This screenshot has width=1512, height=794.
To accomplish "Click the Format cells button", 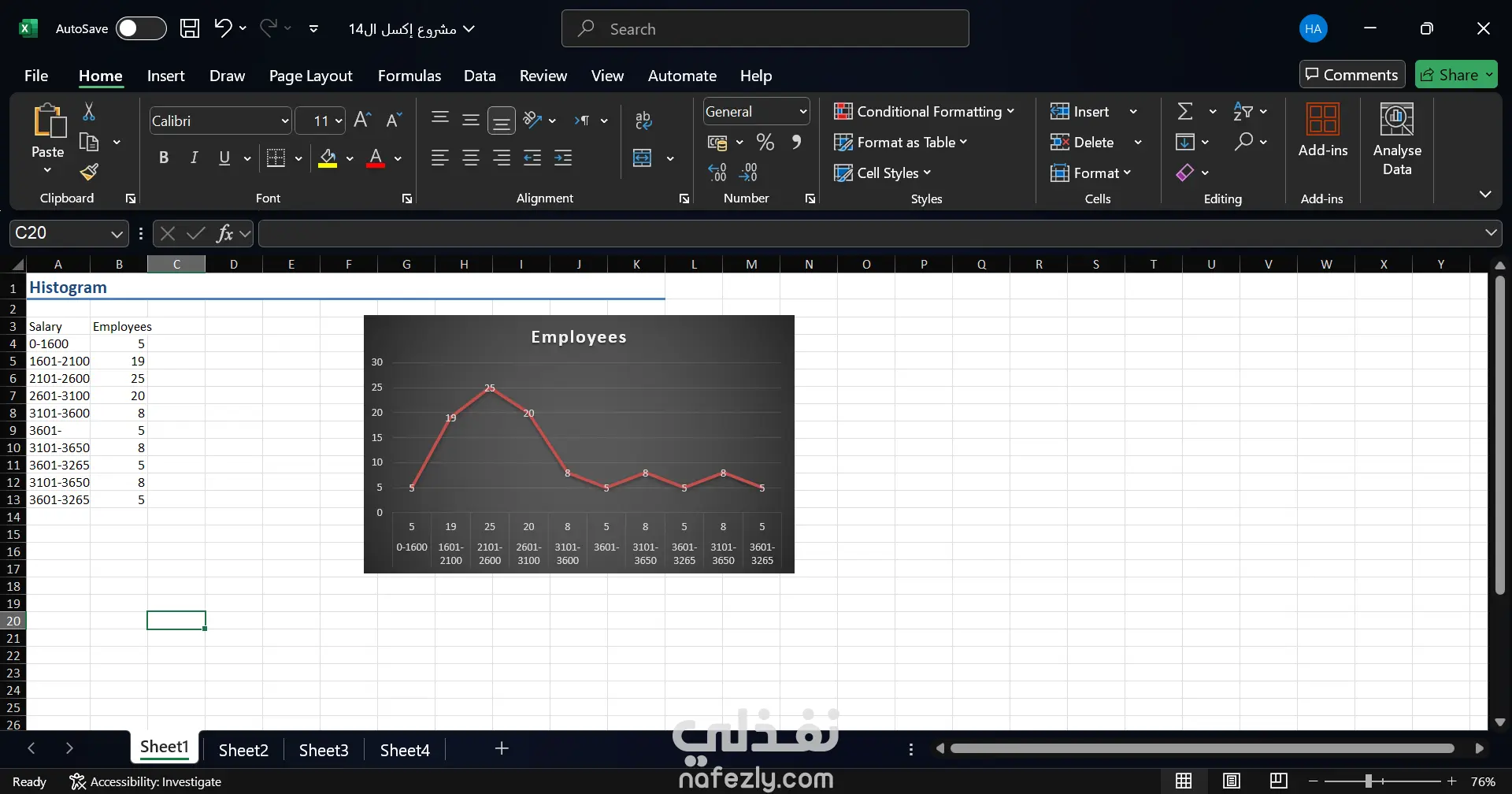I will coord(1091,173).
